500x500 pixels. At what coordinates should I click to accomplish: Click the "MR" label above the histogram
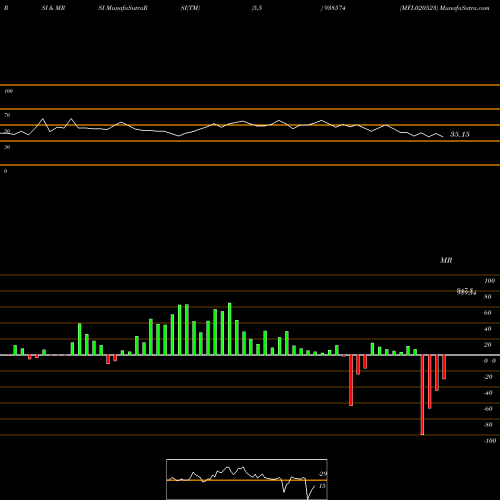pos(446,260)
